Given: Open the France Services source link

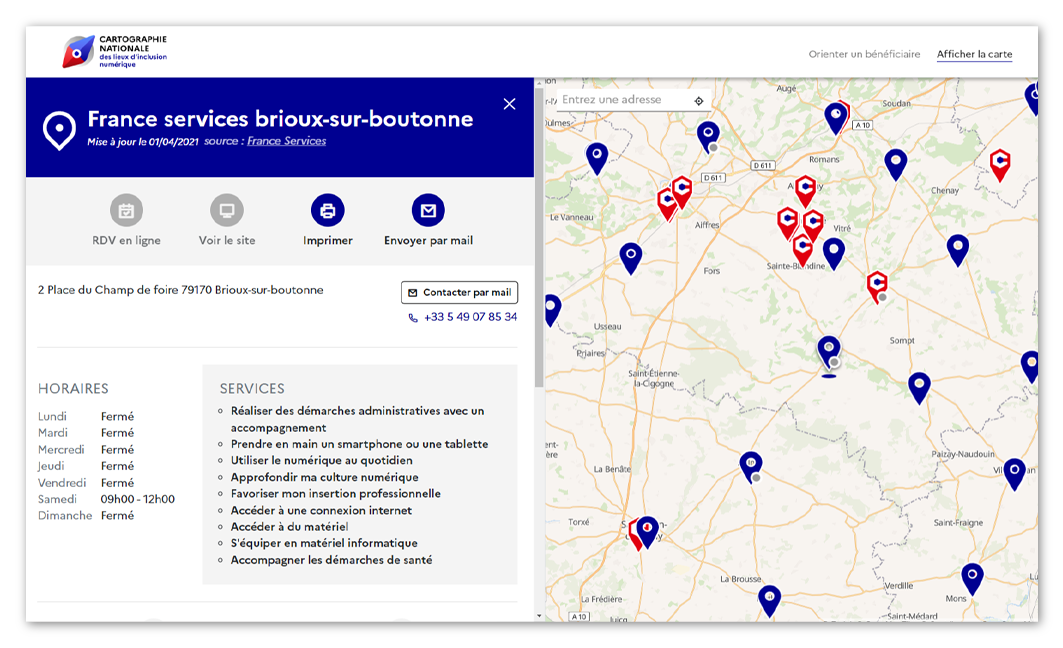Looking at the screenshot, I should click(286, 141).
